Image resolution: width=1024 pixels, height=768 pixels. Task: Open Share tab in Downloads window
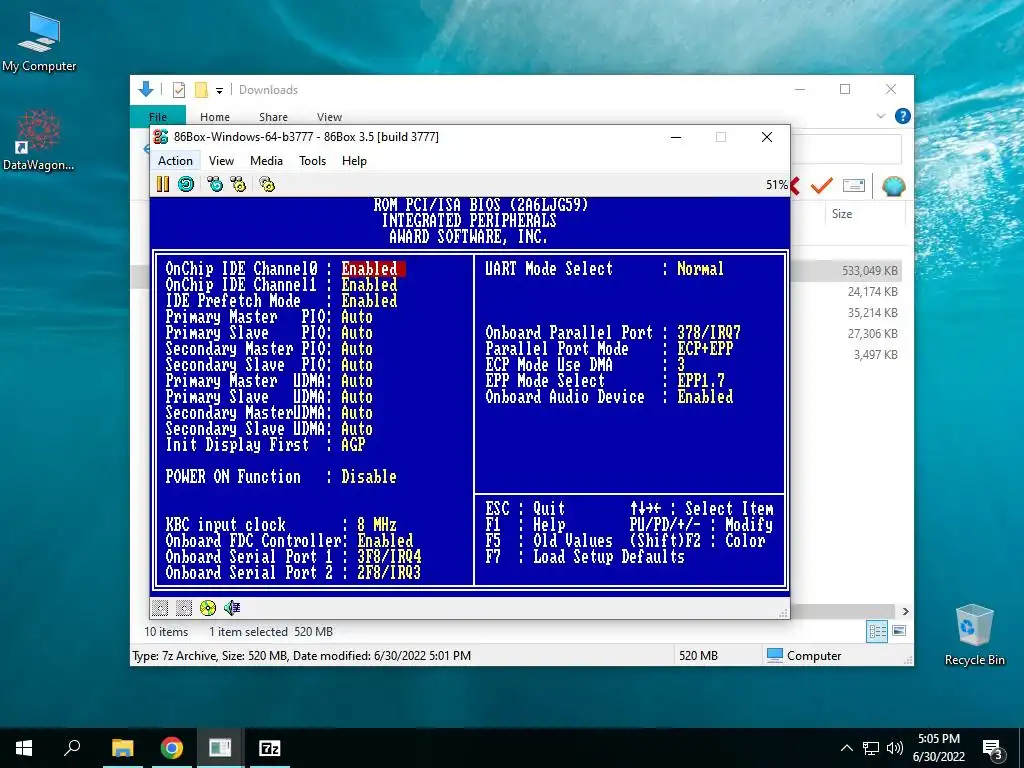(273, 117)
